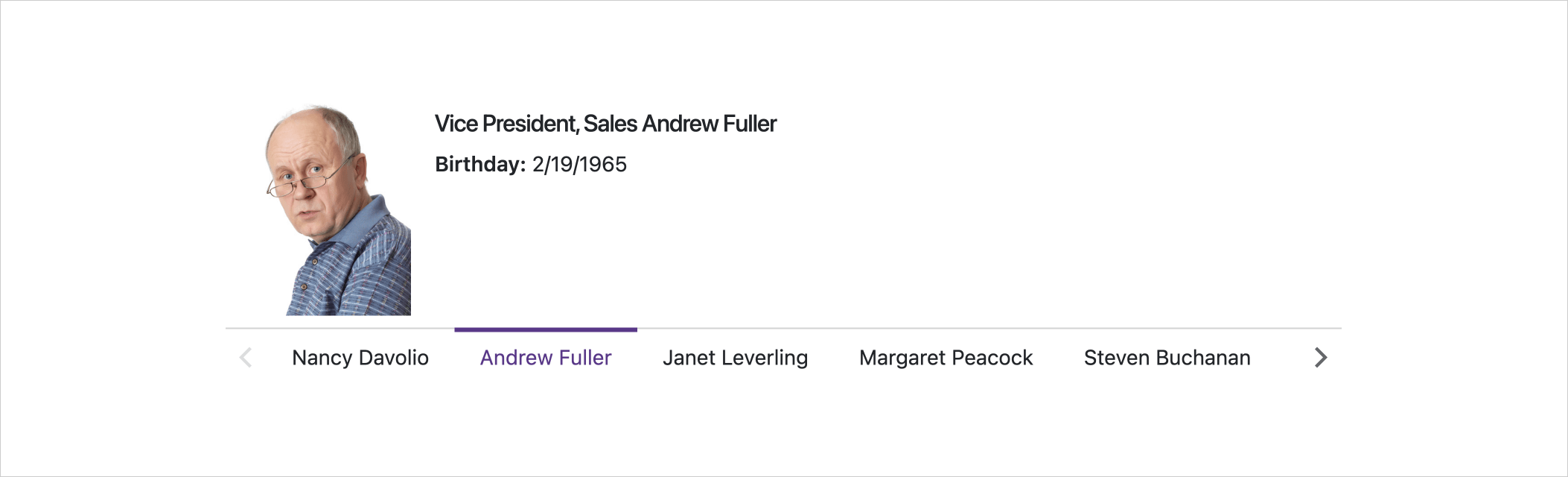
Task: Click the bold 'Birthday:' label
Action: [480, 164]
